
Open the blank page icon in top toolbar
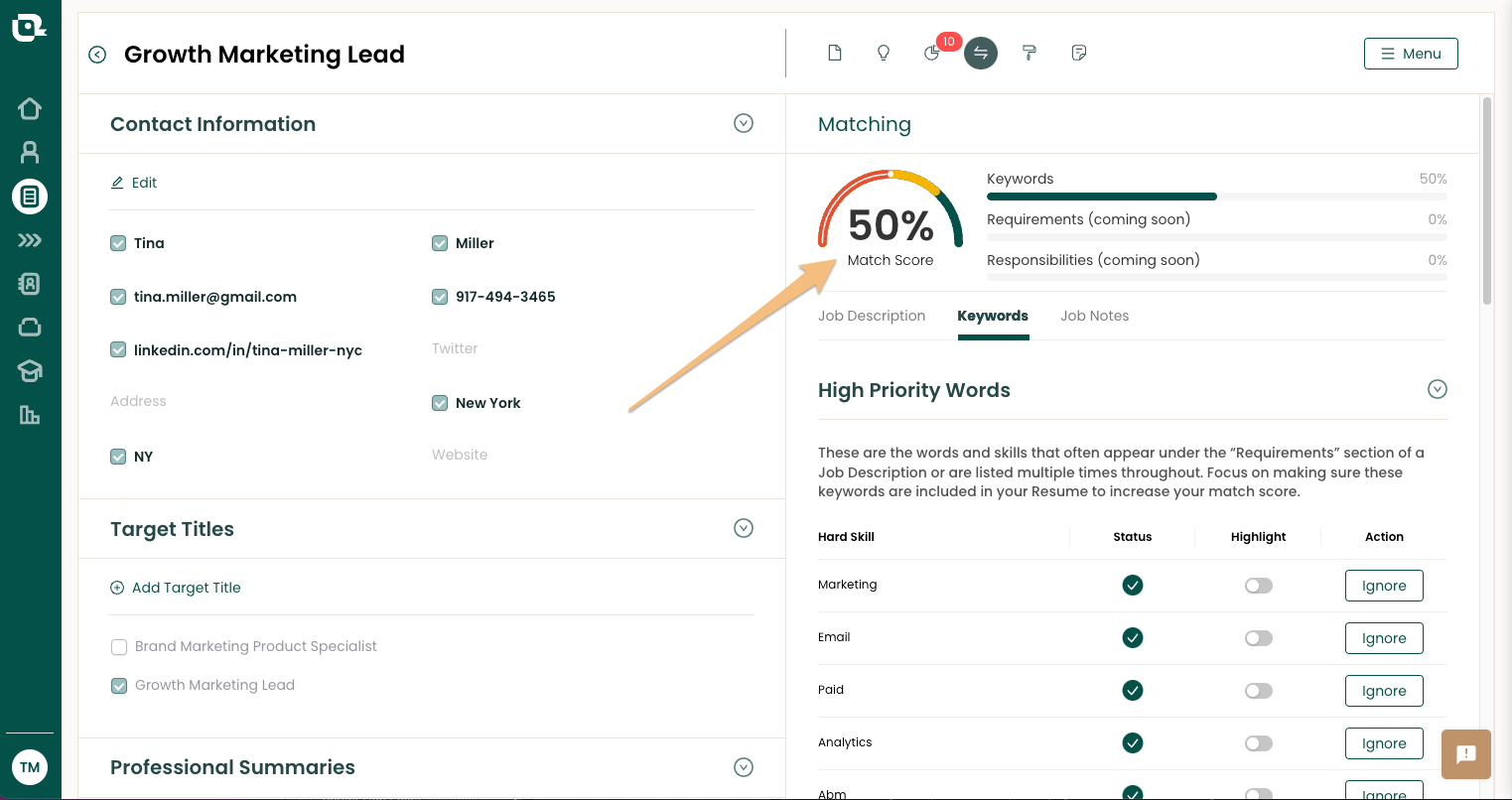click(x=835, y=53)
